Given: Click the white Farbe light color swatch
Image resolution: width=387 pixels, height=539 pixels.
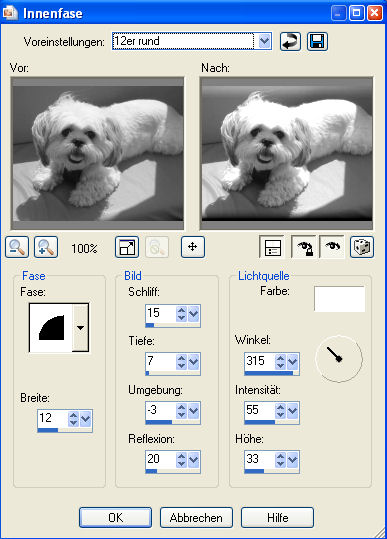Looking at the screenshot, I should pyautogui.click(x=339, y=299).
